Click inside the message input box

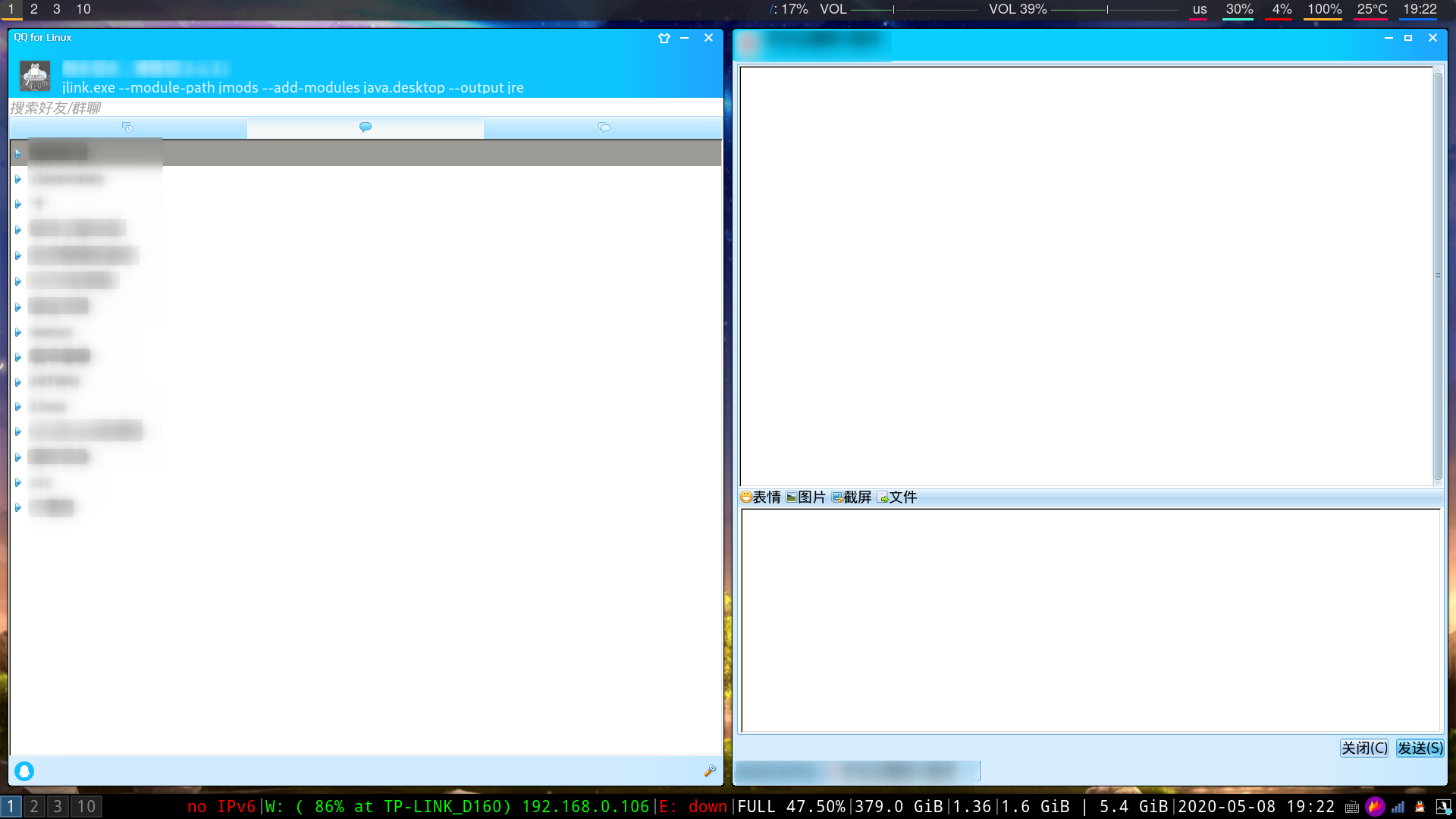click(x=1089, y=619)
